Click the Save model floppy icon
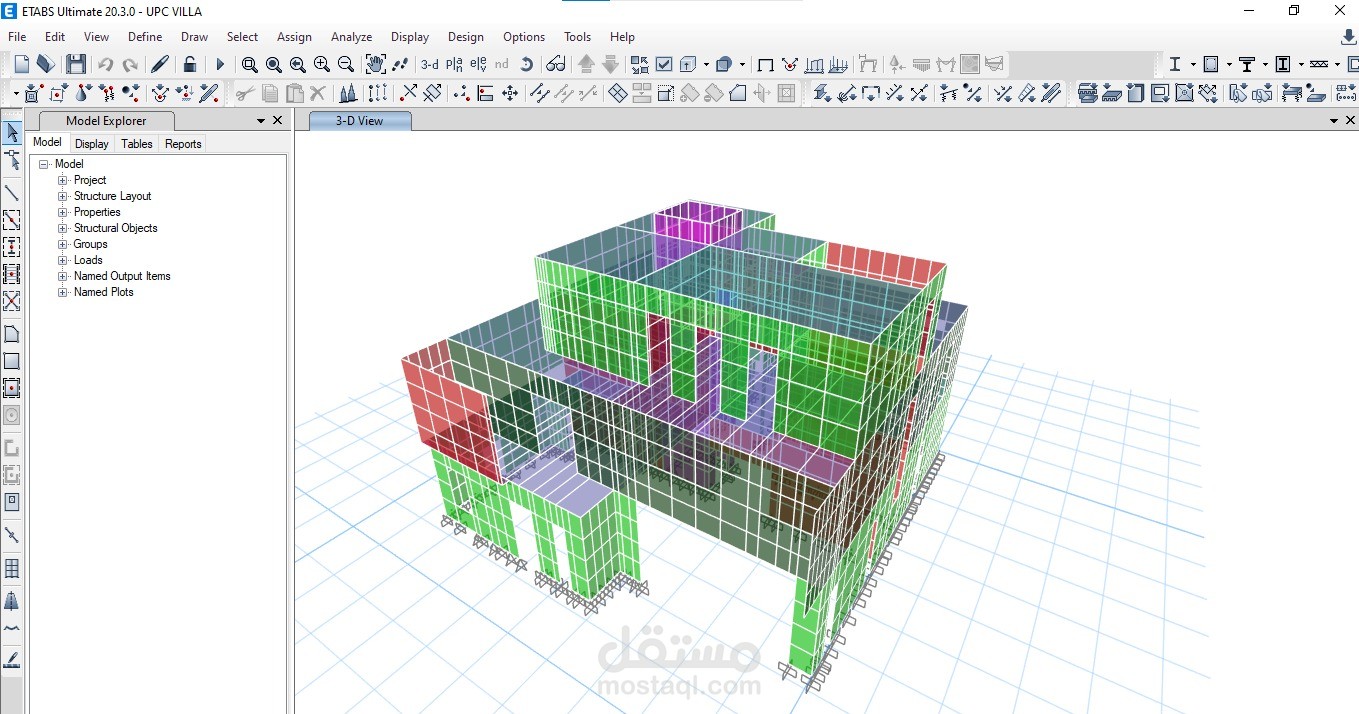This screenshot has width=1359, height=714. point(76,64)
